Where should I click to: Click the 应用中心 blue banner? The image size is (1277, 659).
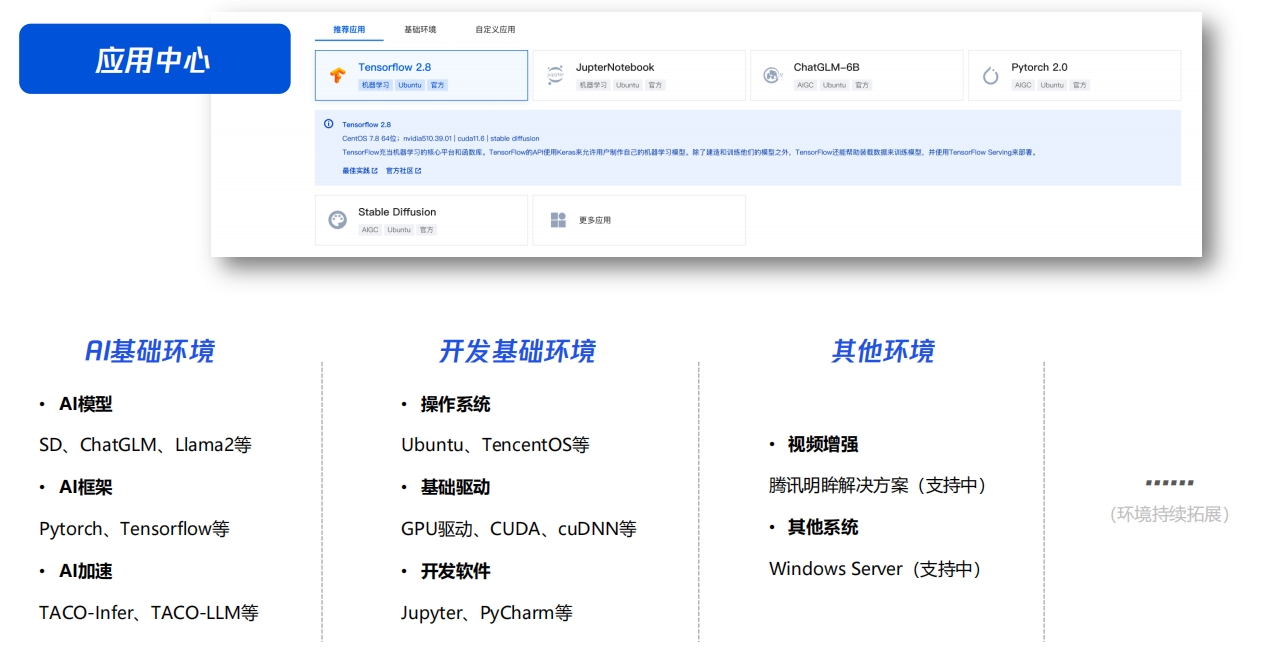(x=155, y=59)
